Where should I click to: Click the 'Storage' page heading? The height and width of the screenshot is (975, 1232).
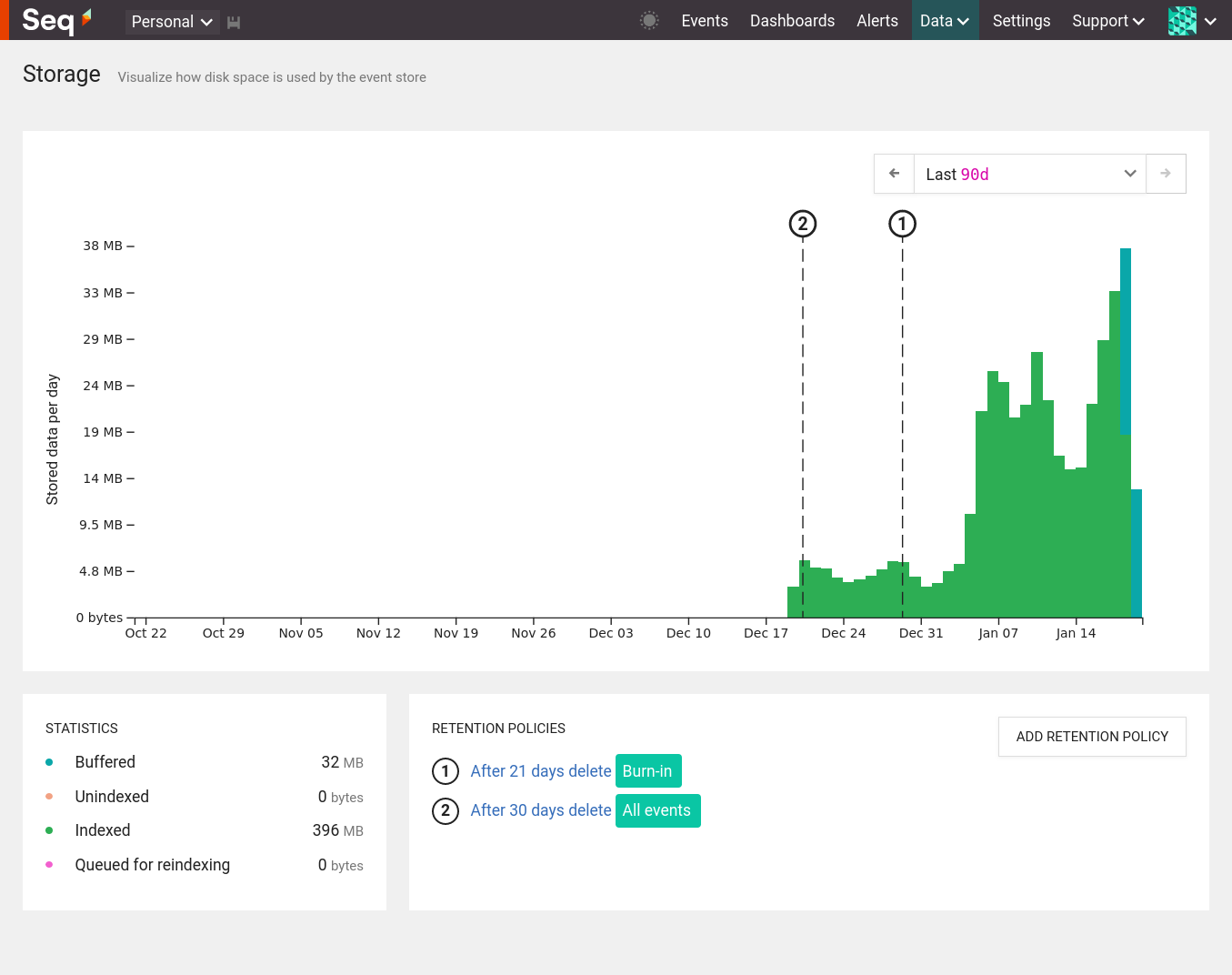coord(62,74)
